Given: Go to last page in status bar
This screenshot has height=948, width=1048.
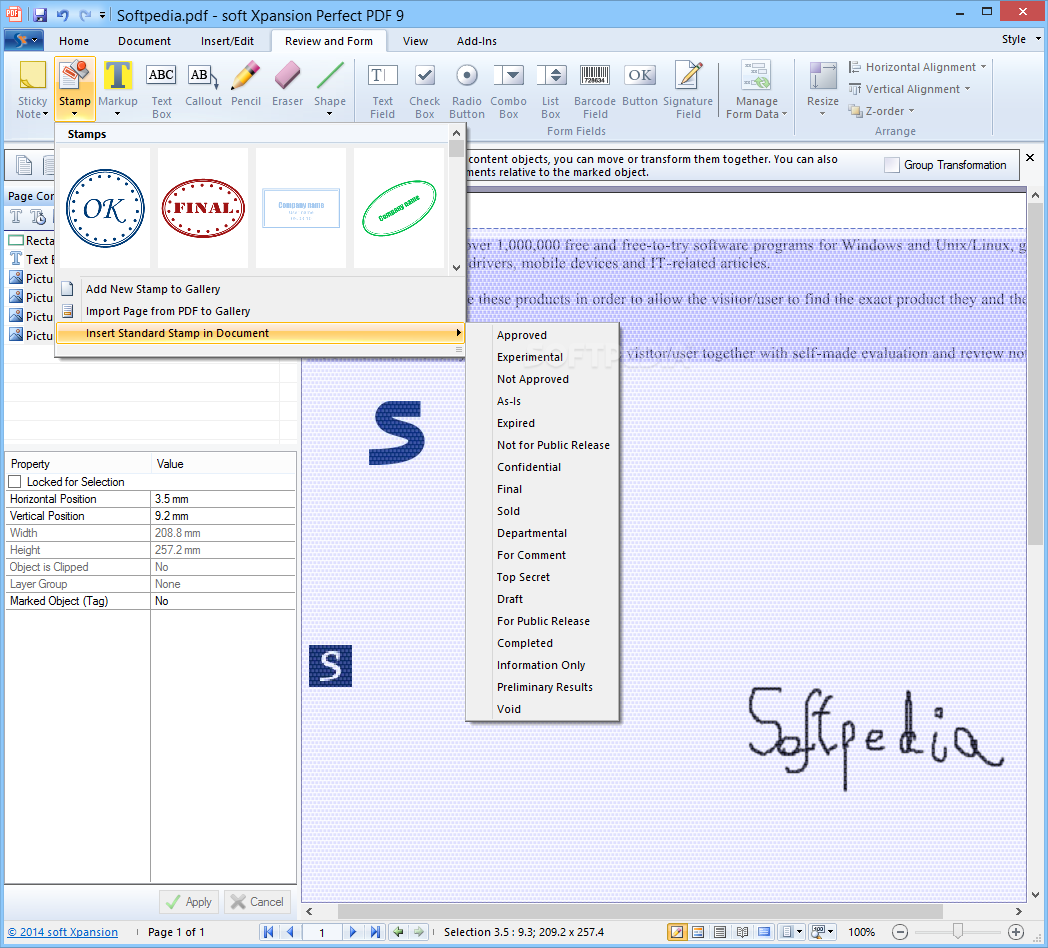Looking at the screenshot, I should tap(375, 931).
